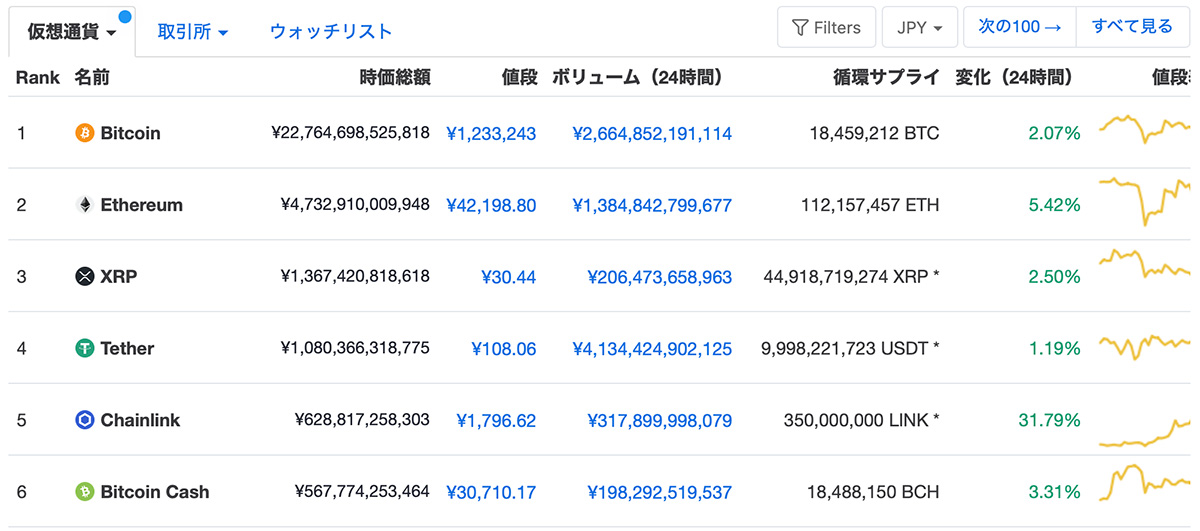1200x531 pixels.
Task: Click the Chainlink hexagon logo icon
Action: (85, 421)
